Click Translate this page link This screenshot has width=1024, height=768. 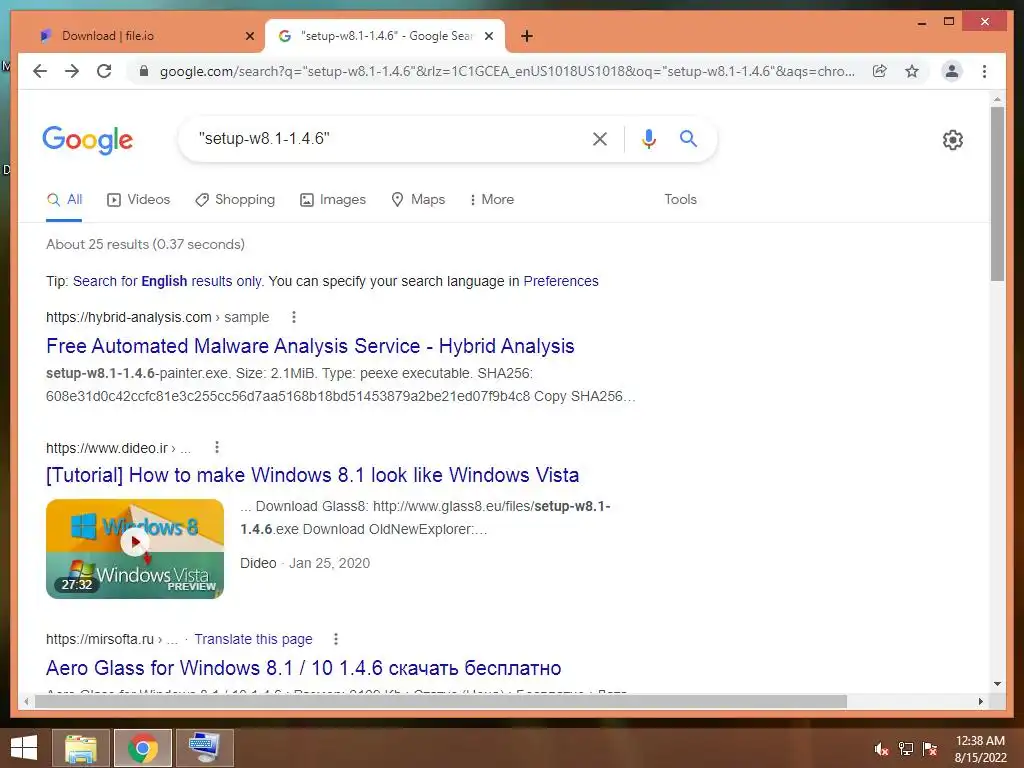[x=253, y=639]
